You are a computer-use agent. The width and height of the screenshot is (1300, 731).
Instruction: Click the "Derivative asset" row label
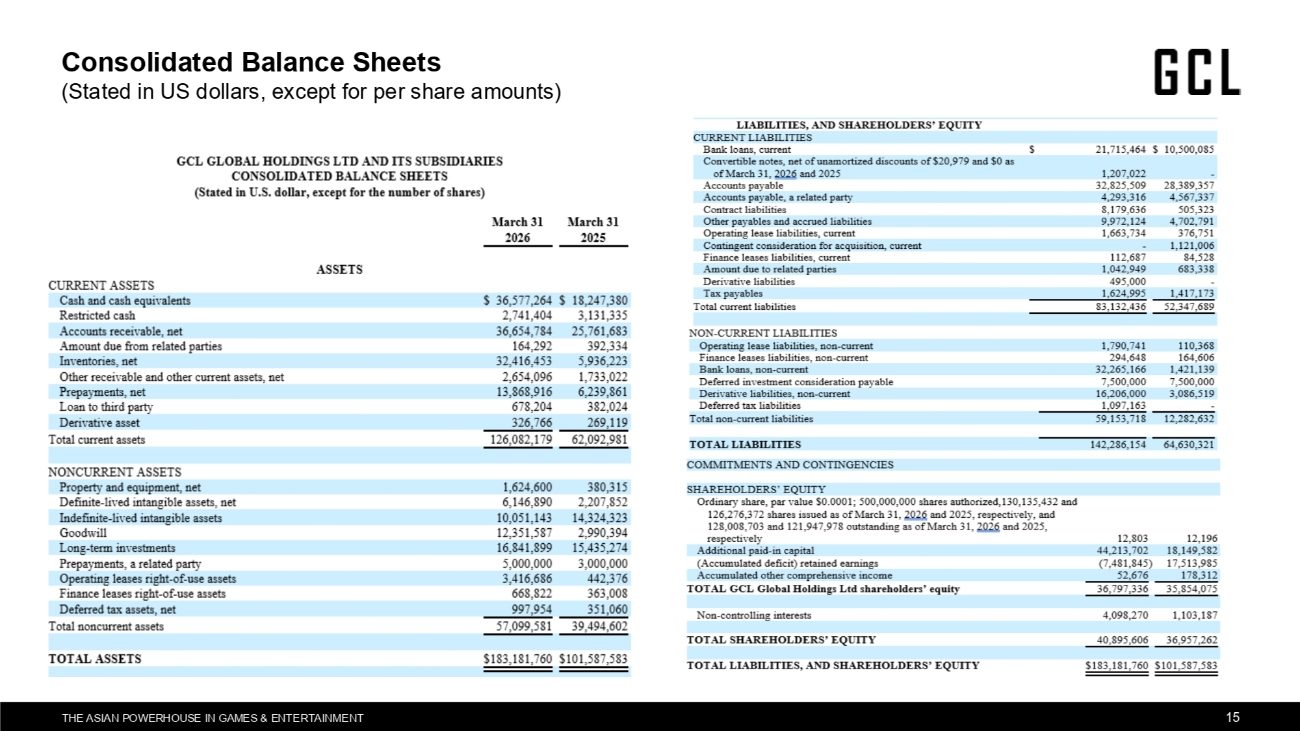tap(100, 423)
